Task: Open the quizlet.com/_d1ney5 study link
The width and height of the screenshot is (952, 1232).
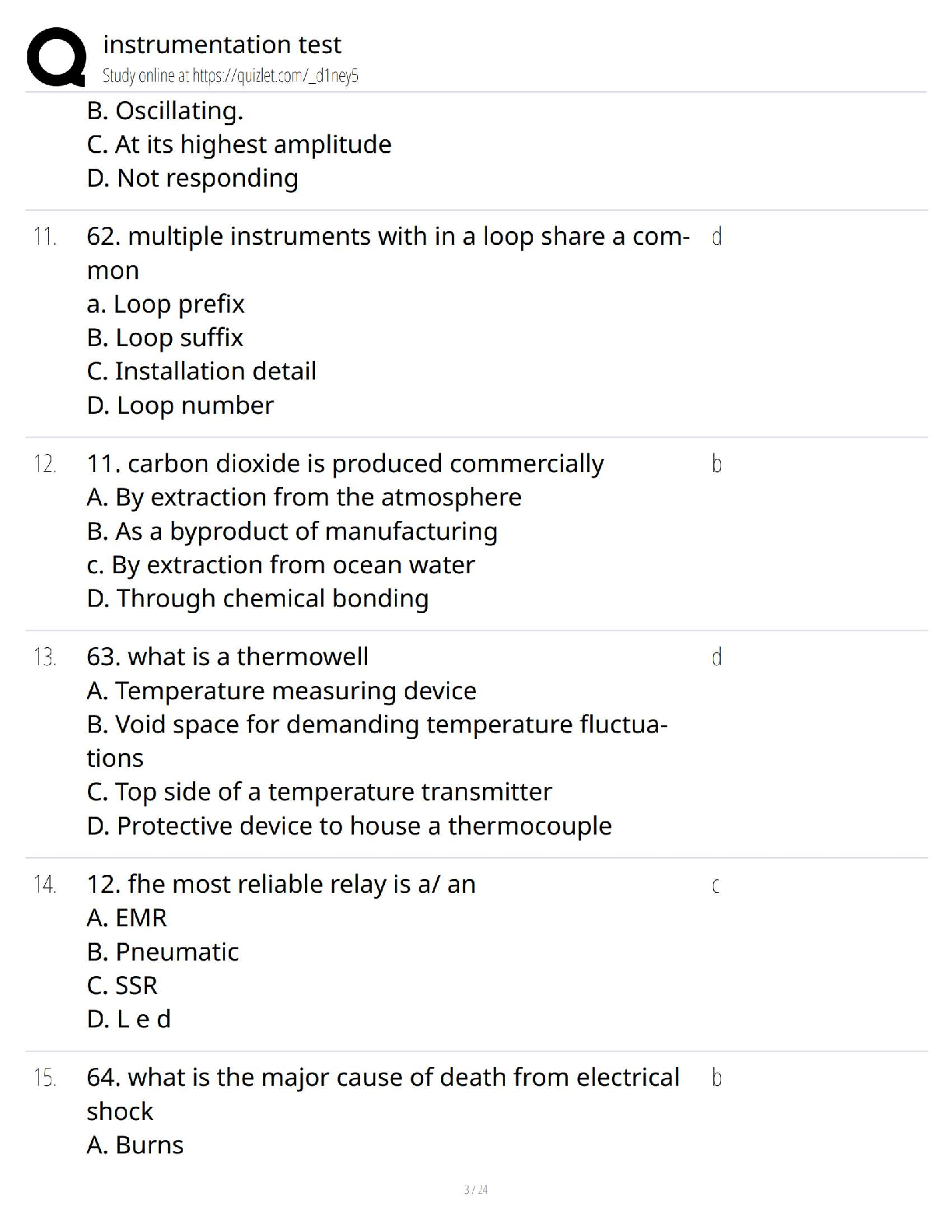Action: click(x=275, y=75)
